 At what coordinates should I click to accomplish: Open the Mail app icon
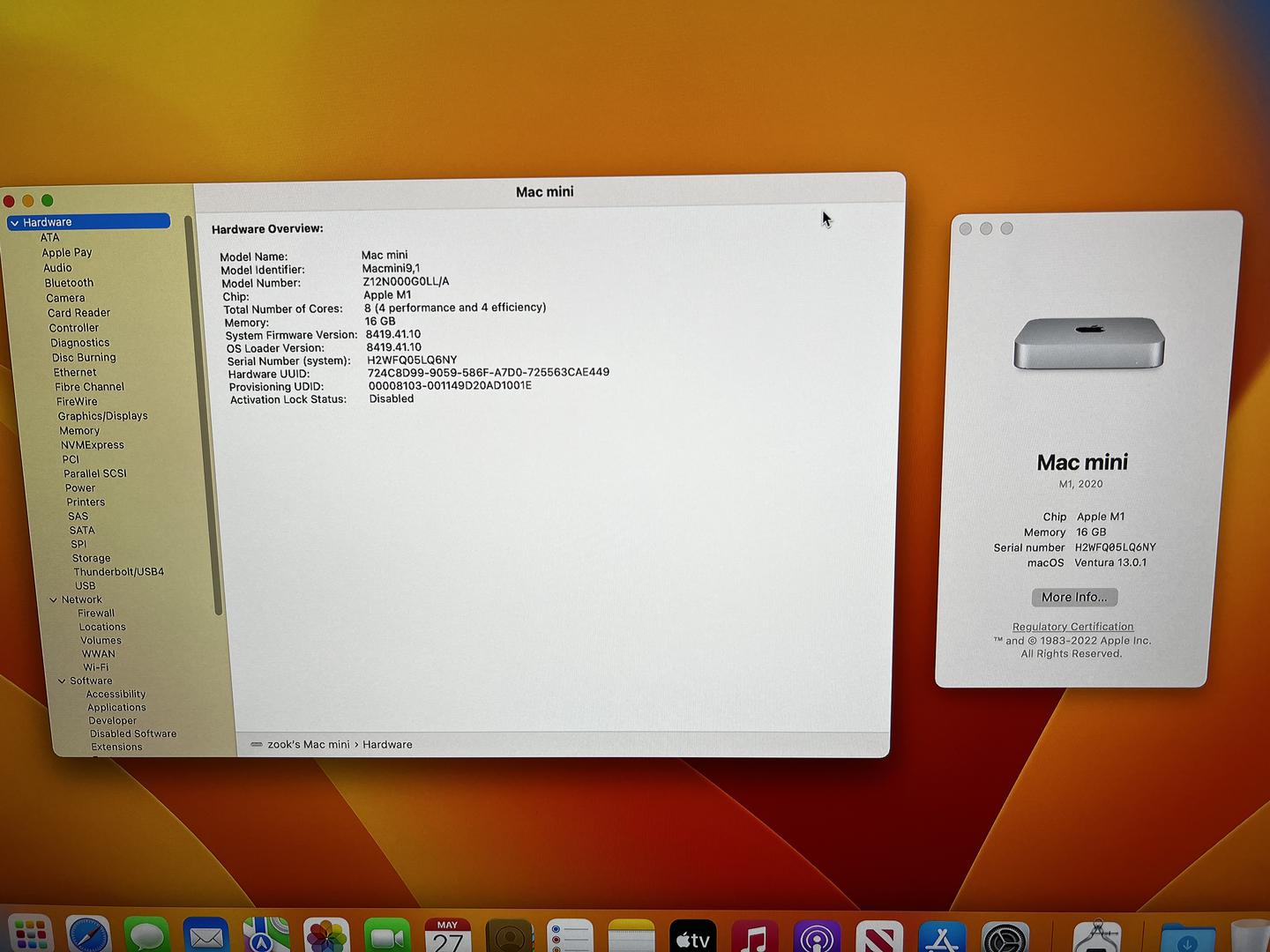(206, 936)
